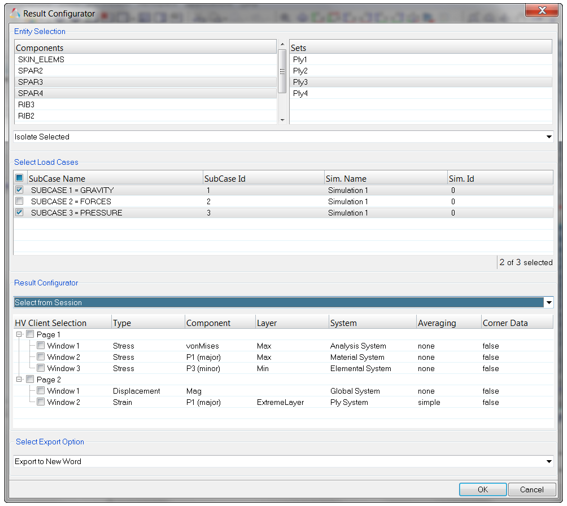Click the Components list scrollbar thumb

pos(282,71)
